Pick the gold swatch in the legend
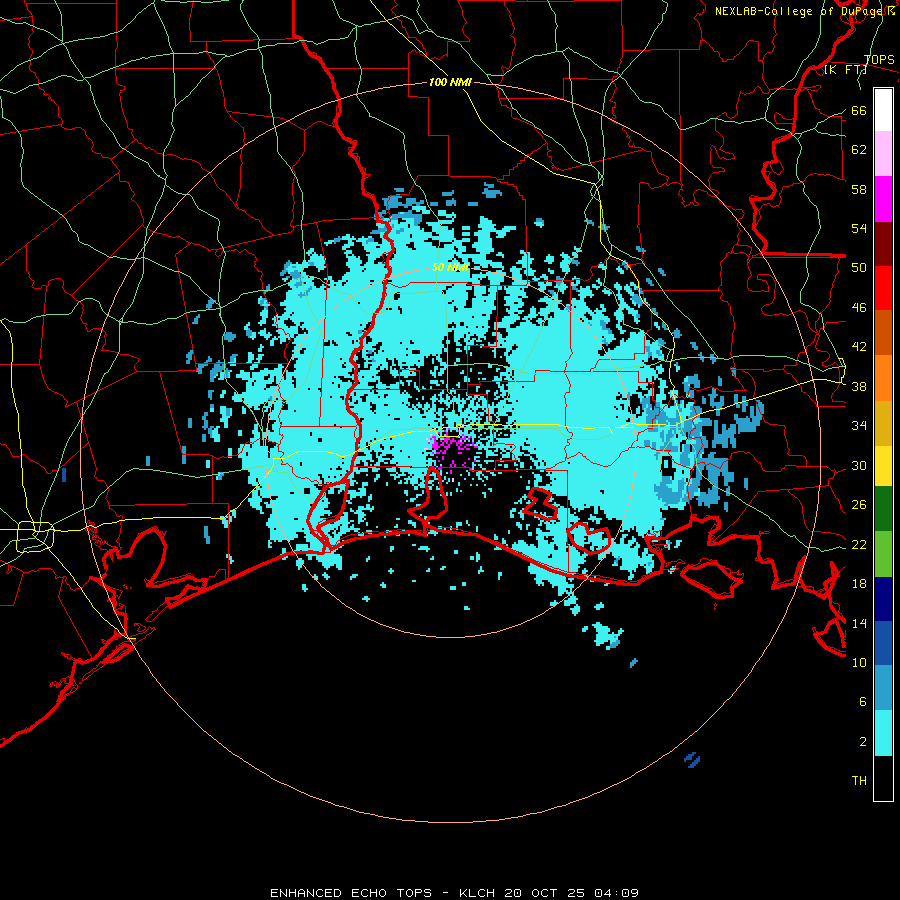 (x=883, y=423)
